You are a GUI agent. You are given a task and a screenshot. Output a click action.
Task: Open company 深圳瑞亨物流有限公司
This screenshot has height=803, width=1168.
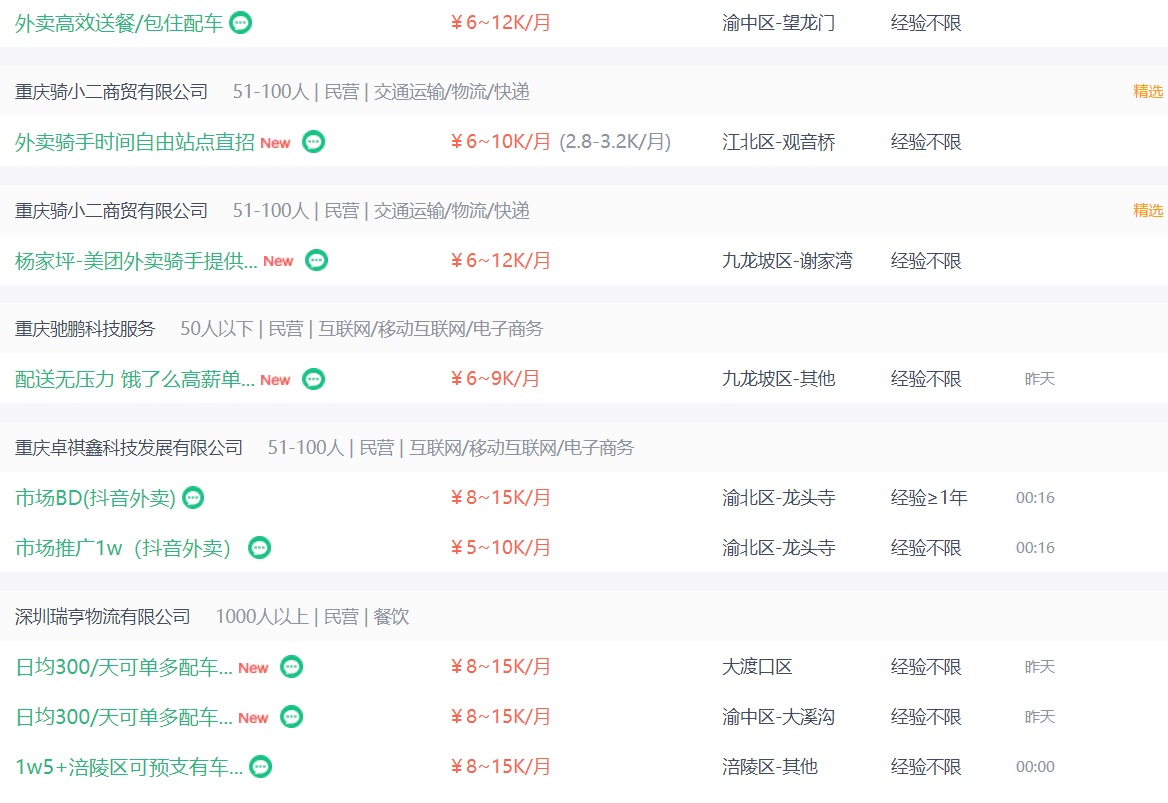(103, 617)
